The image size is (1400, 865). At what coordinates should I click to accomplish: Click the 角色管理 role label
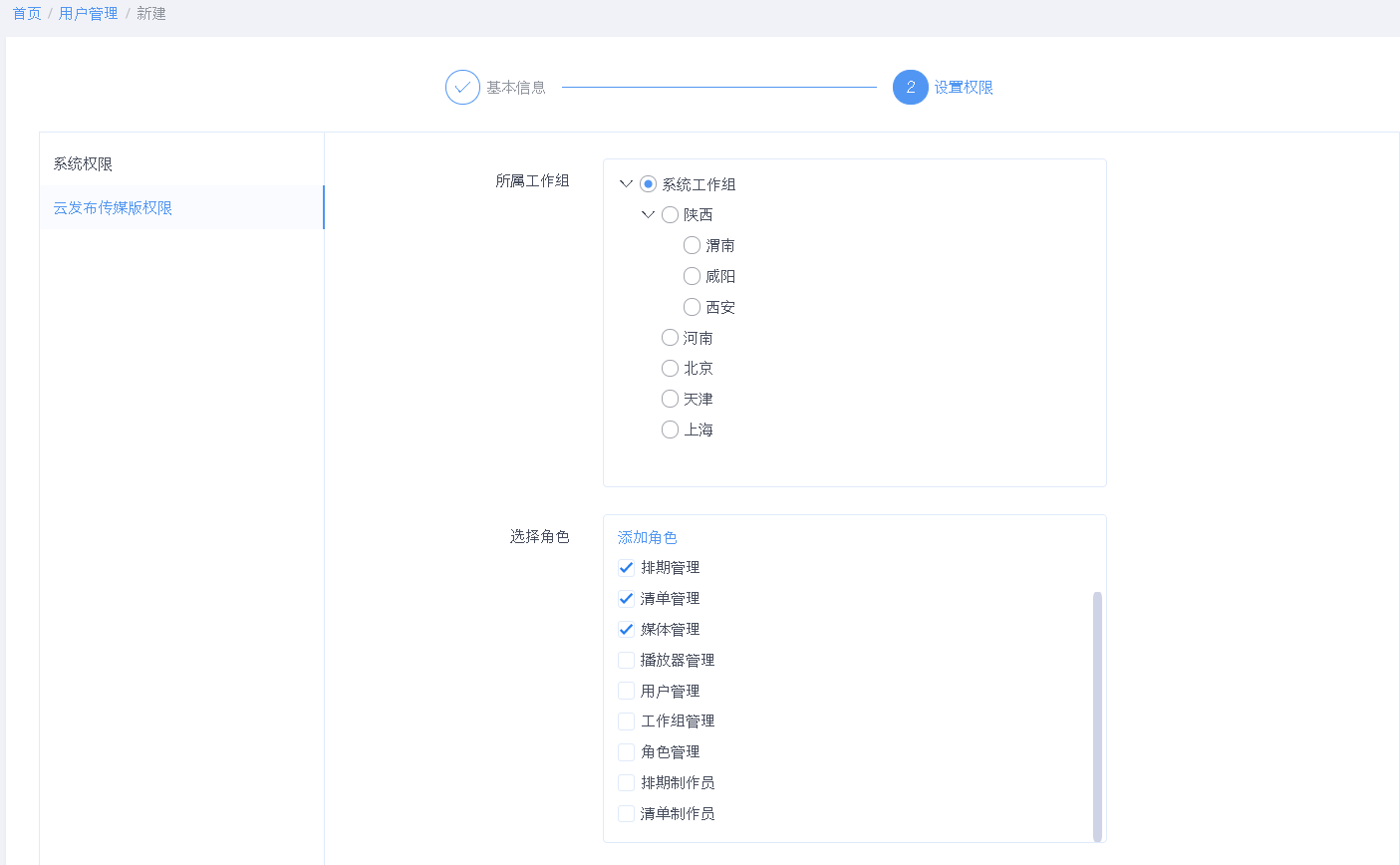click(670, 752)
